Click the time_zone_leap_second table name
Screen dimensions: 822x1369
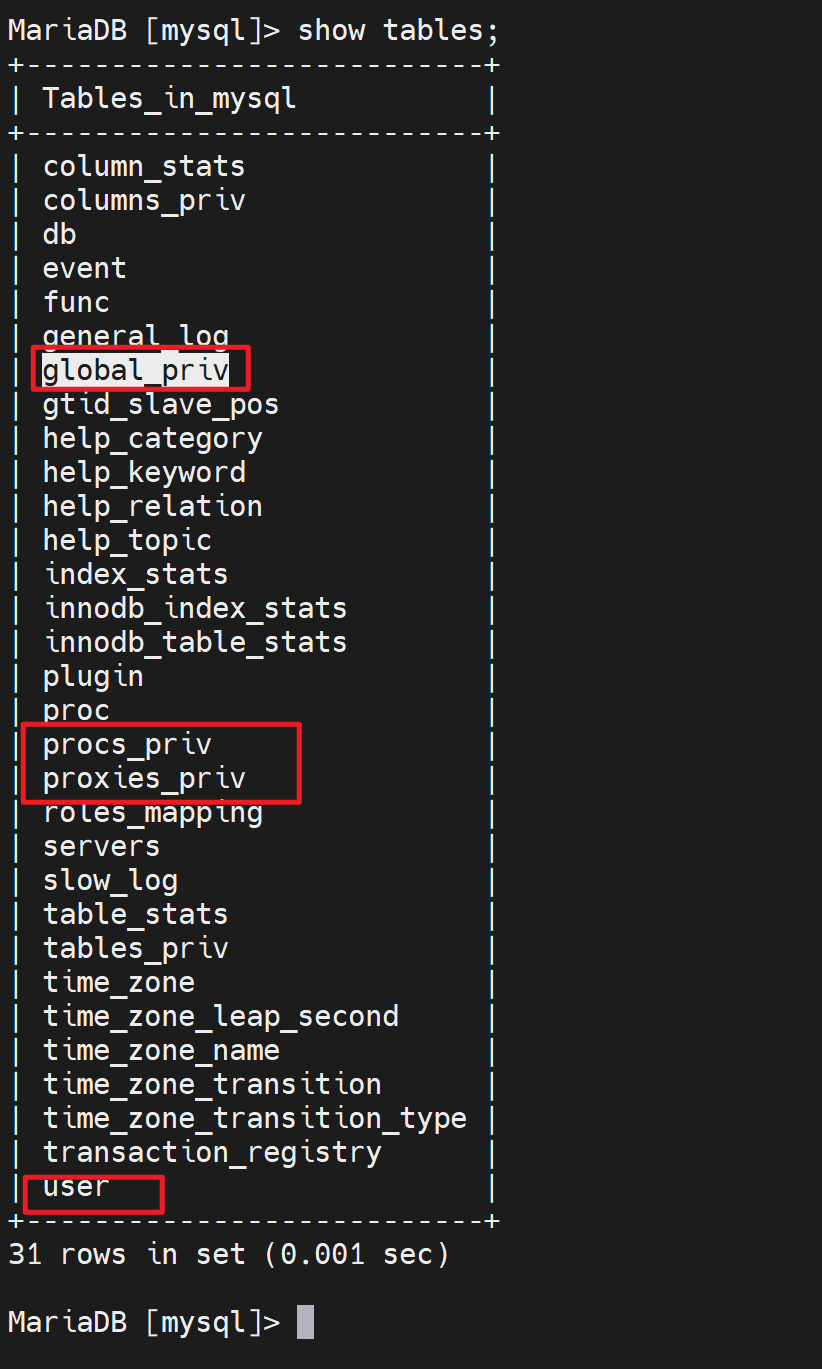220,1016
